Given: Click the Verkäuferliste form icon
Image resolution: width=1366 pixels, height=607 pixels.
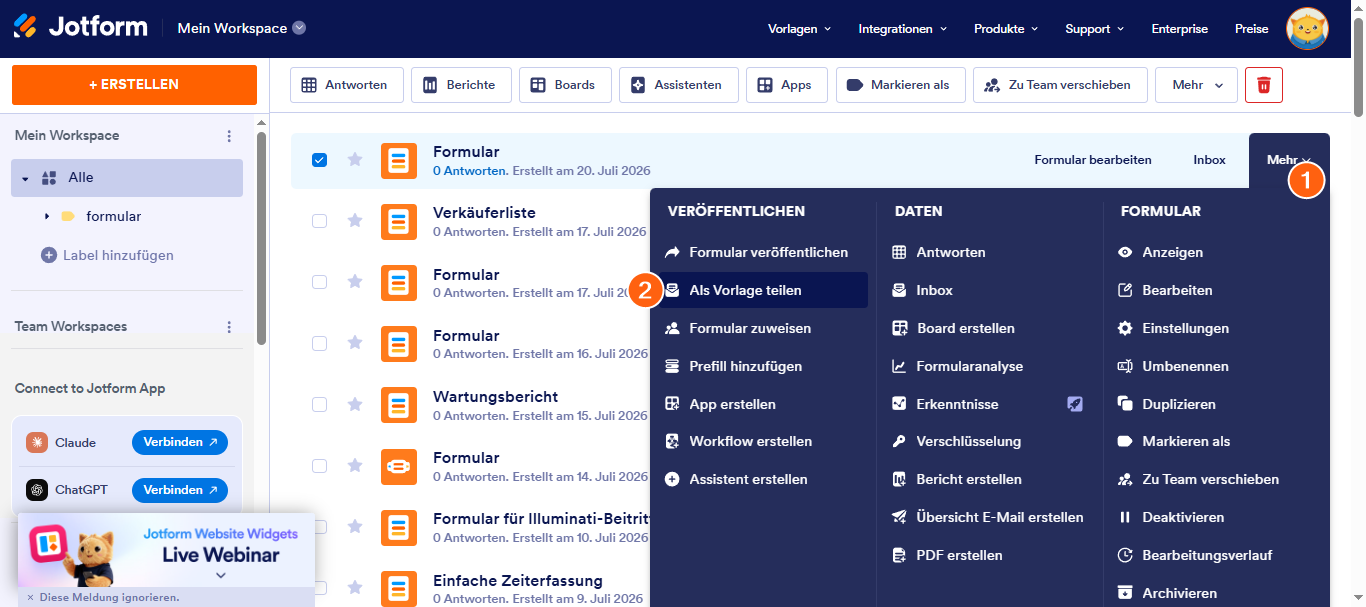Looking at the screenshot, I should [x=399, y=221].
